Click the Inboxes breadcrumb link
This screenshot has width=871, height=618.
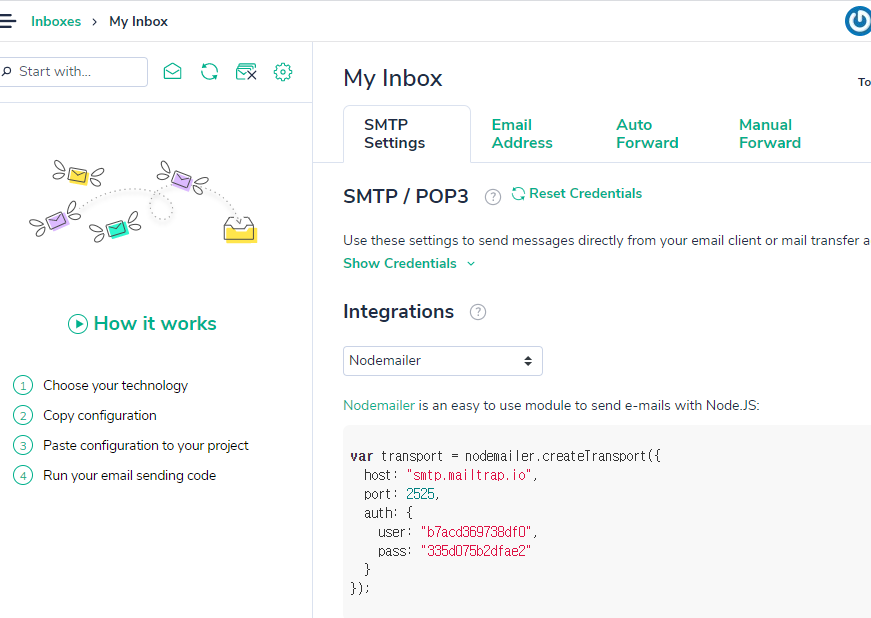pyautogui.click(x=56, y=21)
